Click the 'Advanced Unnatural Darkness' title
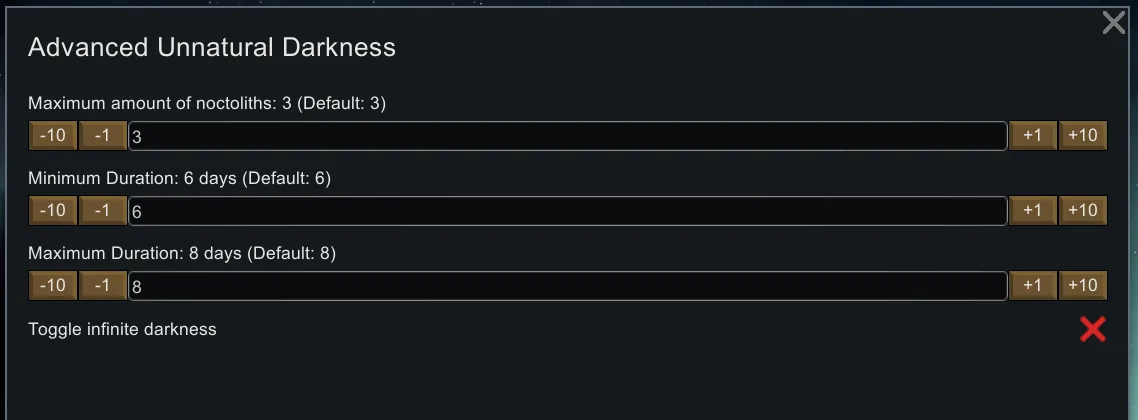 tap(212, 47)
